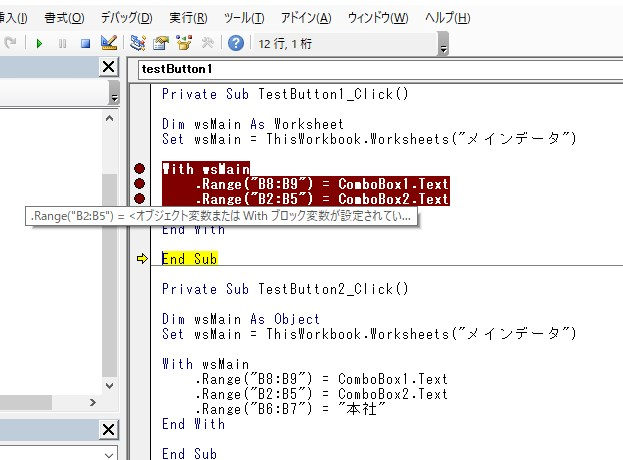Open the Toolbox icon

[207, 43]
